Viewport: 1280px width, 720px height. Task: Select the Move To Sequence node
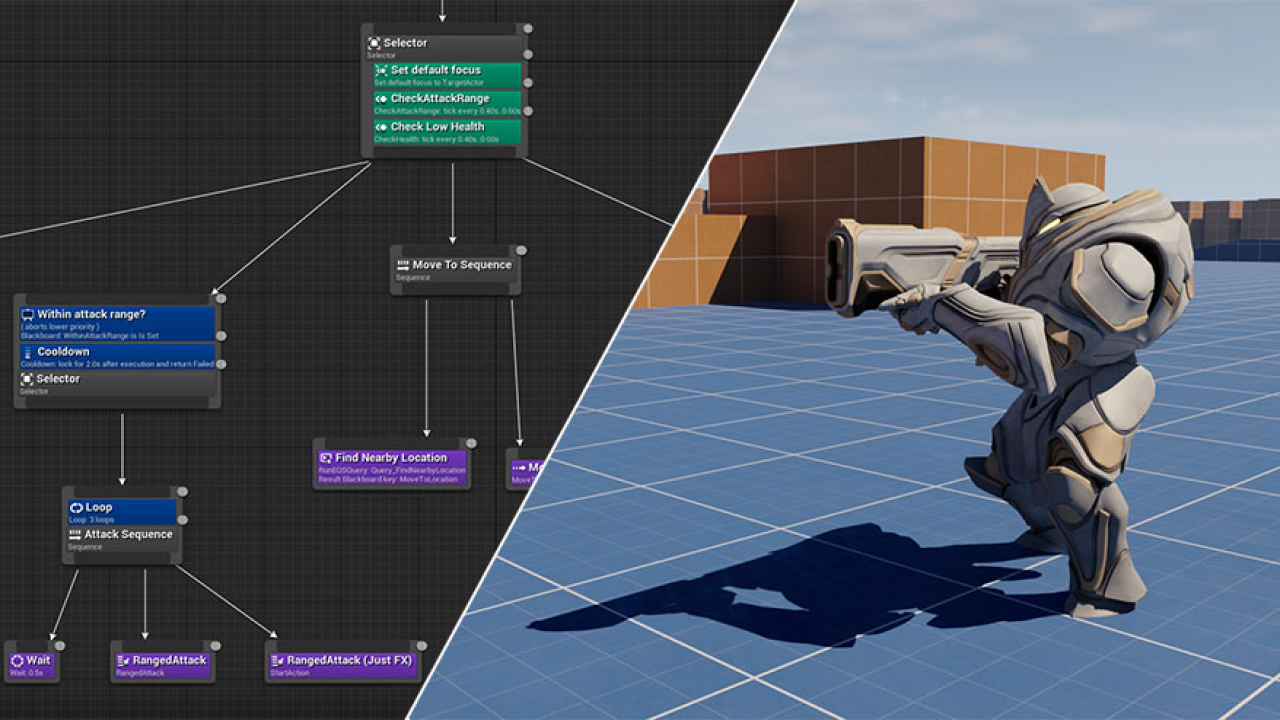(x=455, y=267)
